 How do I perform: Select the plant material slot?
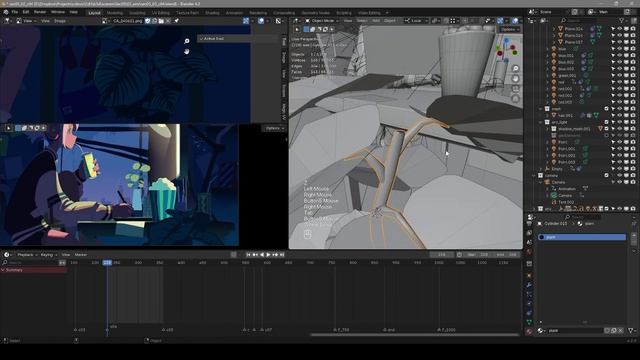(x=582, y=237)
